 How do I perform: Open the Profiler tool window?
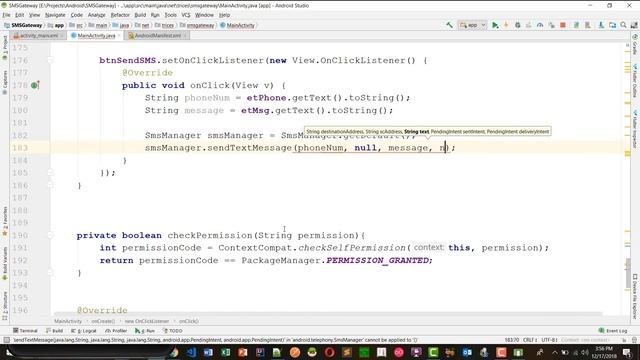(116, 331)
